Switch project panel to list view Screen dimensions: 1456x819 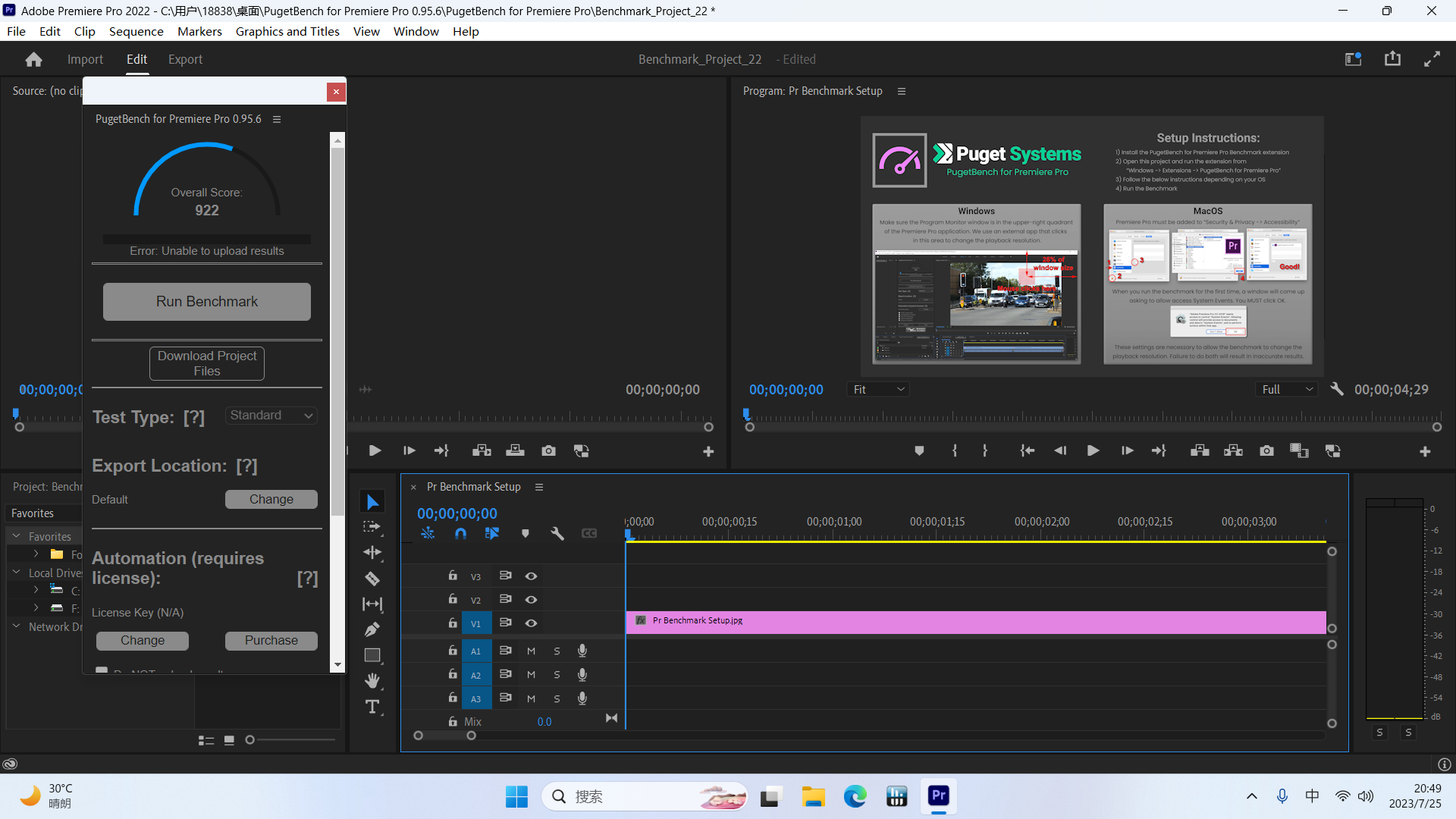tap(206, 740)
